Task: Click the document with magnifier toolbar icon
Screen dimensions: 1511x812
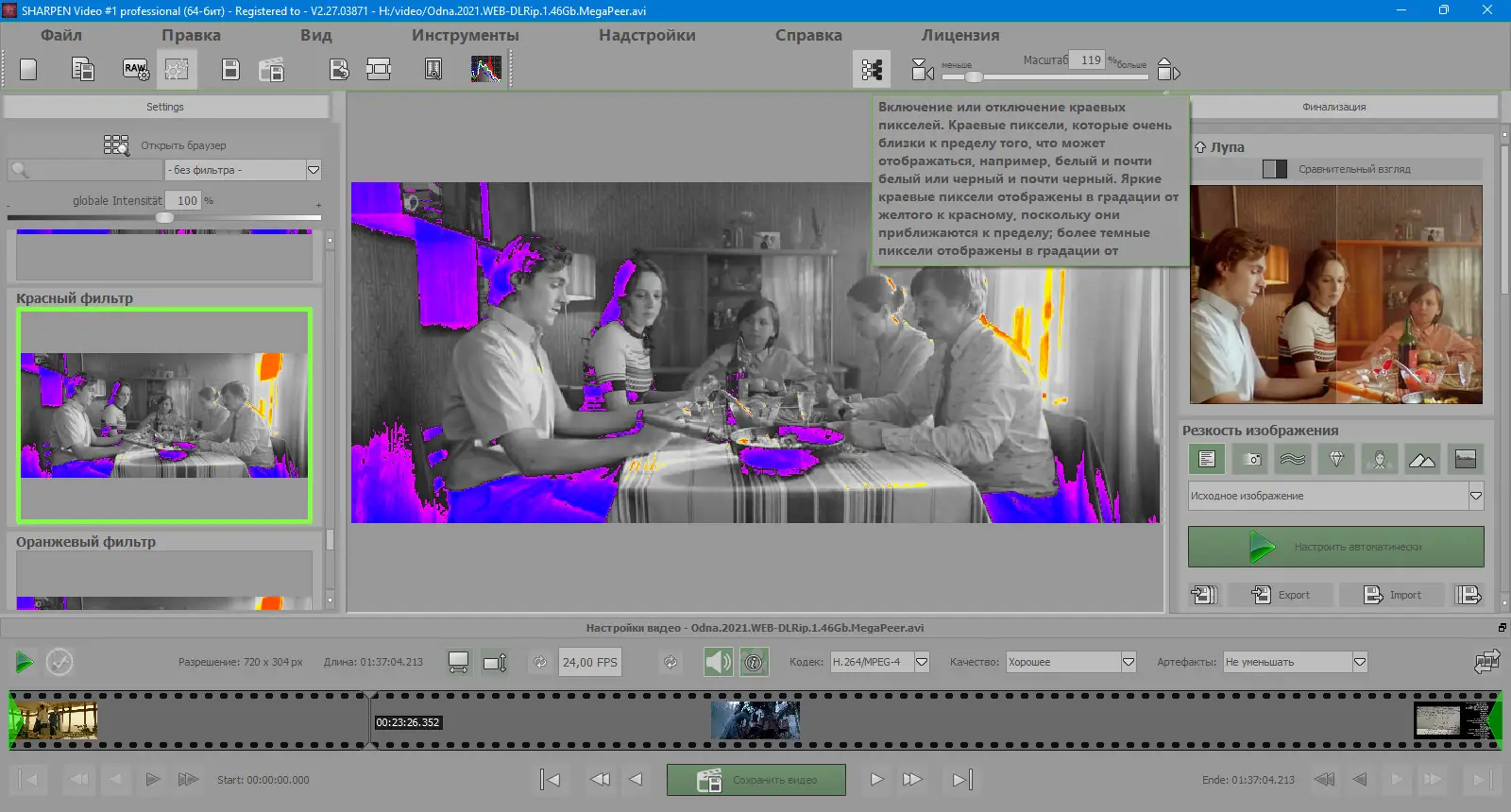Action: [433, 69]
